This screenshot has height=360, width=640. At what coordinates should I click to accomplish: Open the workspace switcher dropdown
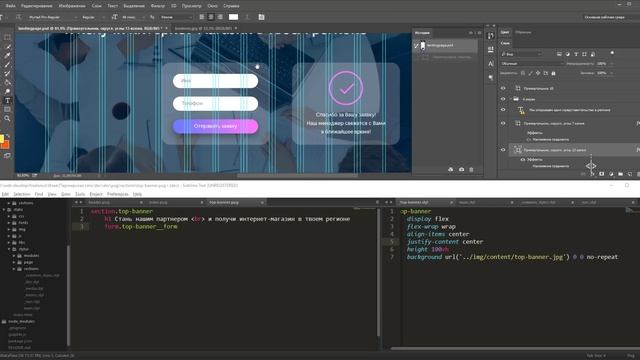pos(609,17)
